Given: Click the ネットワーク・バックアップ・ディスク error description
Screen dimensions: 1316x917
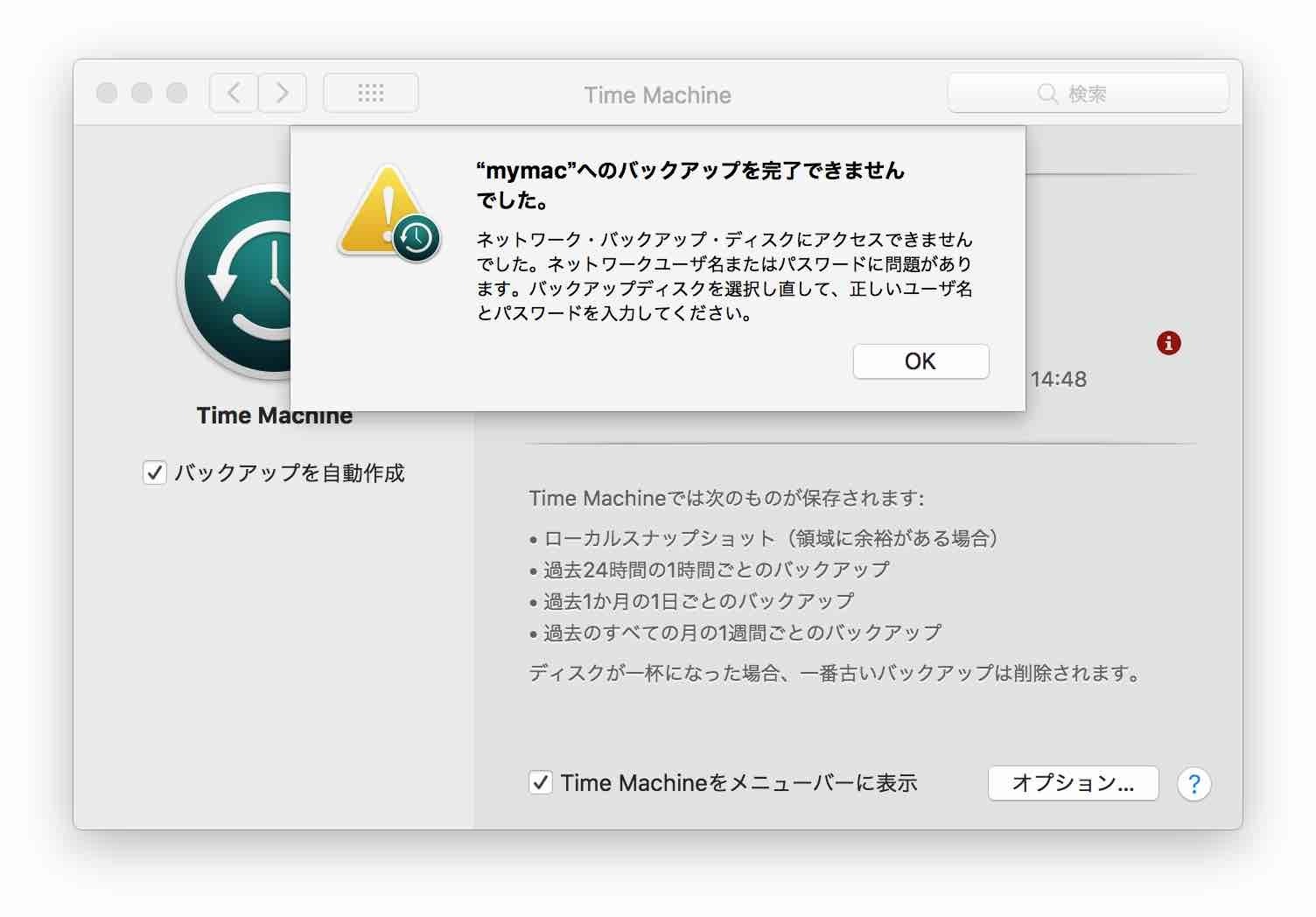Looking at the screenshot, I should [x=724, y=276].
